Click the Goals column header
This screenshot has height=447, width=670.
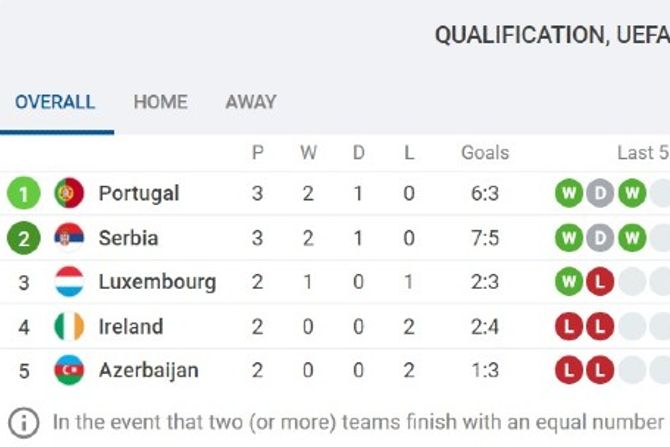pos(485,153)
